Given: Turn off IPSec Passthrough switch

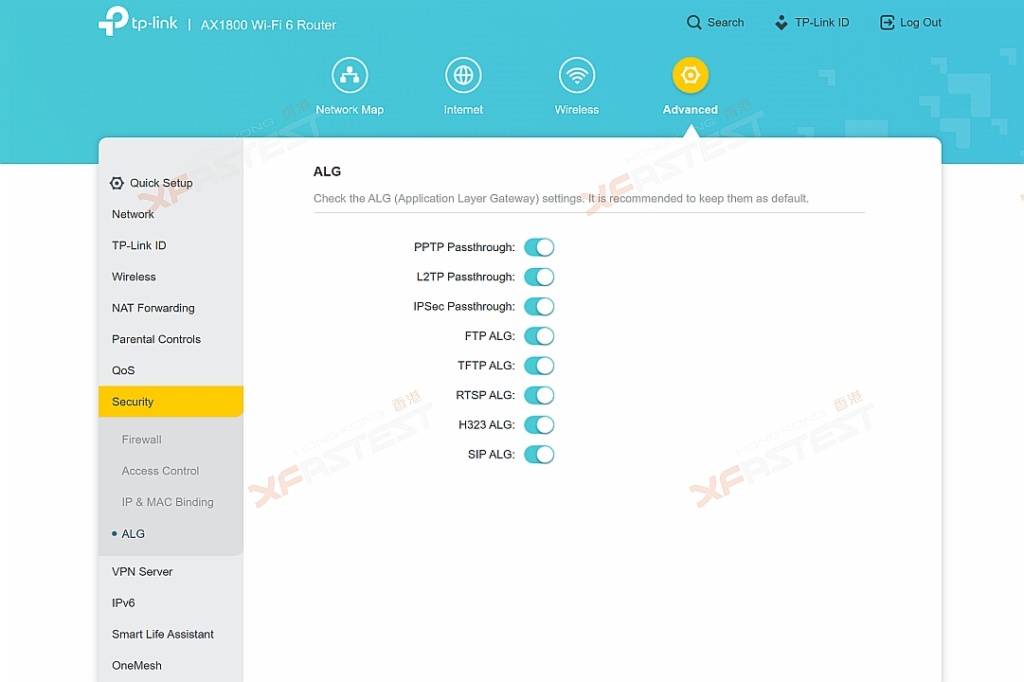Looking at the screenshot, I should (x=539, y=306).
